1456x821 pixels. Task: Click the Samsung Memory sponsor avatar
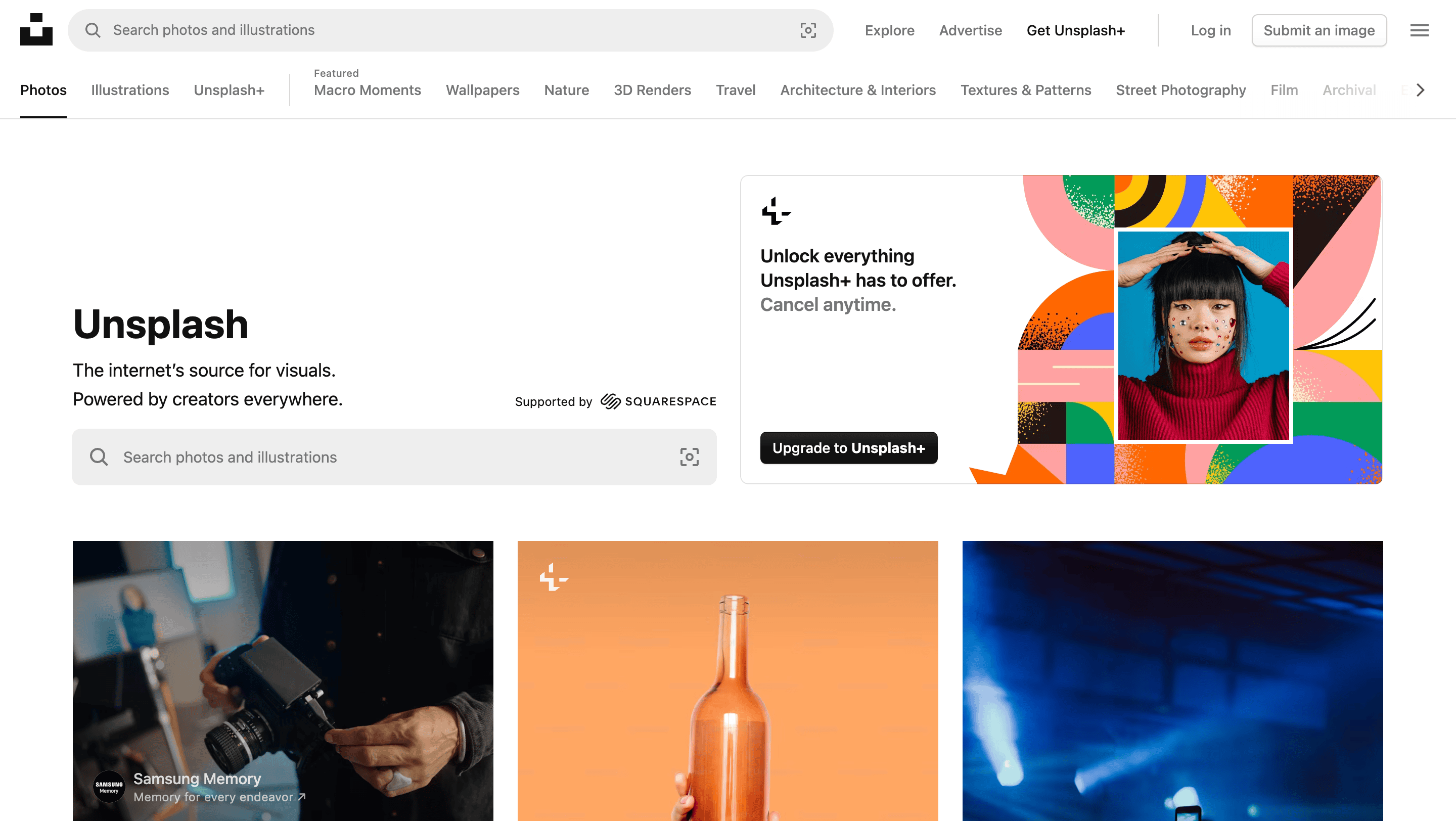pyautogui.click(x=109, y=787)
